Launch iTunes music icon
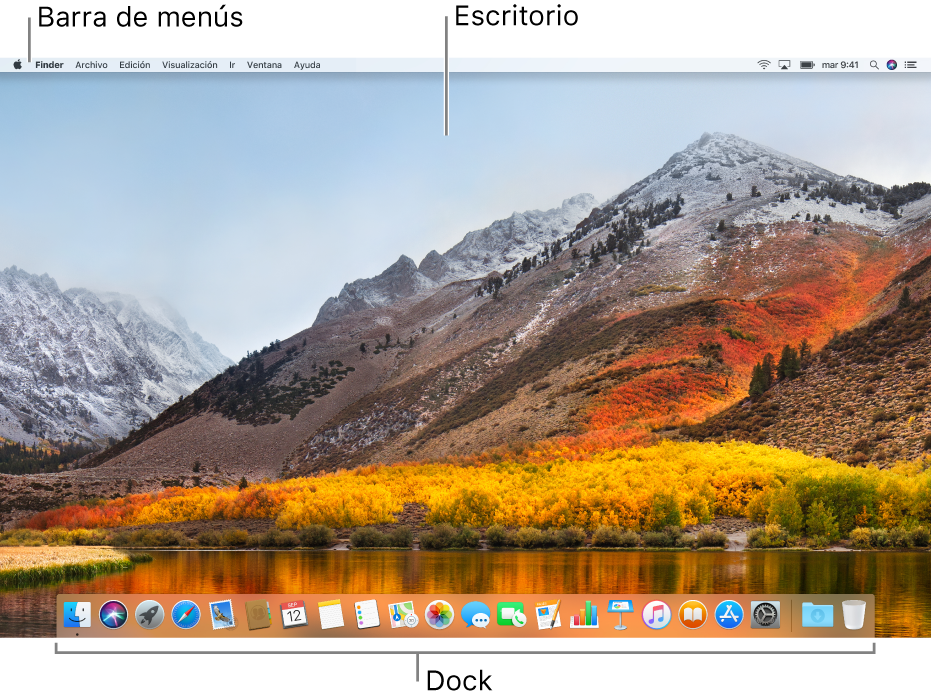Viewport: 931px width, 697px height. 656,614
